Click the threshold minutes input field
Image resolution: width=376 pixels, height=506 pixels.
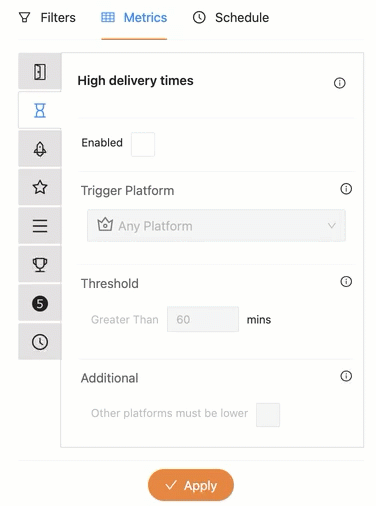click(203, 319)
